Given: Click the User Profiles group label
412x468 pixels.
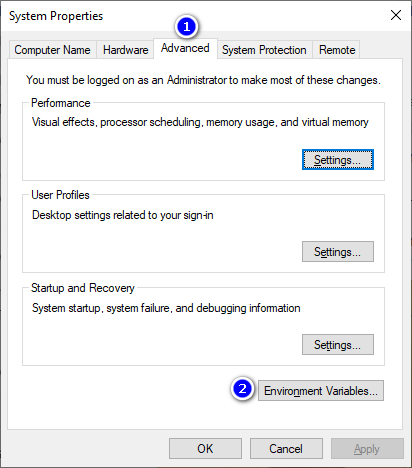Looking at the screenshot, I should [60, 195].
